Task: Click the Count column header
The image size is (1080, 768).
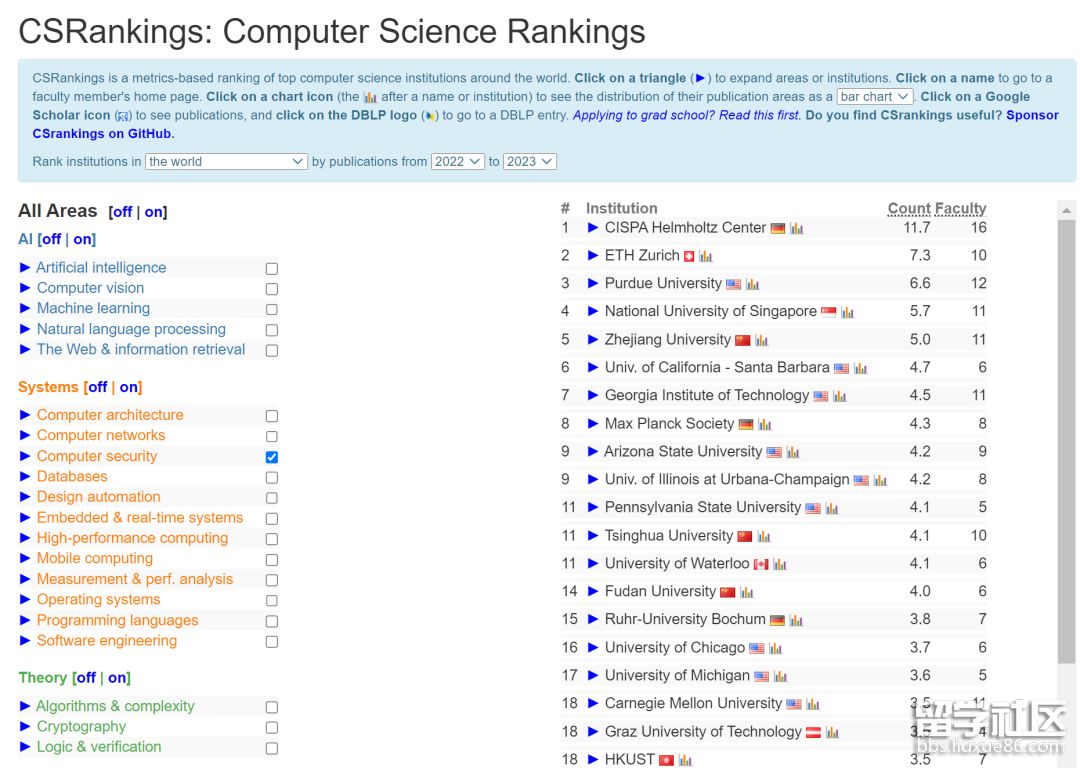Action: click(x=908, y=209)
